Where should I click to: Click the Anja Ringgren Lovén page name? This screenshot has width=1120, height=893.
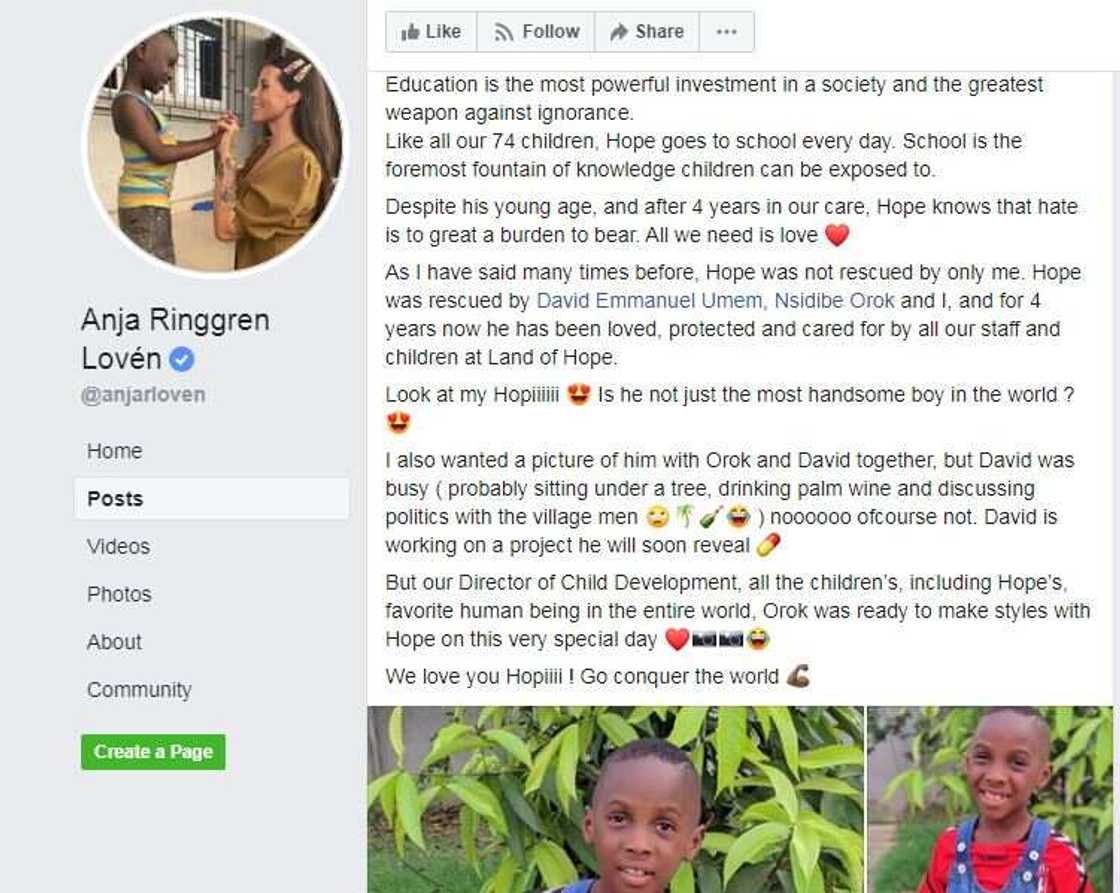[x=175, y=339]
